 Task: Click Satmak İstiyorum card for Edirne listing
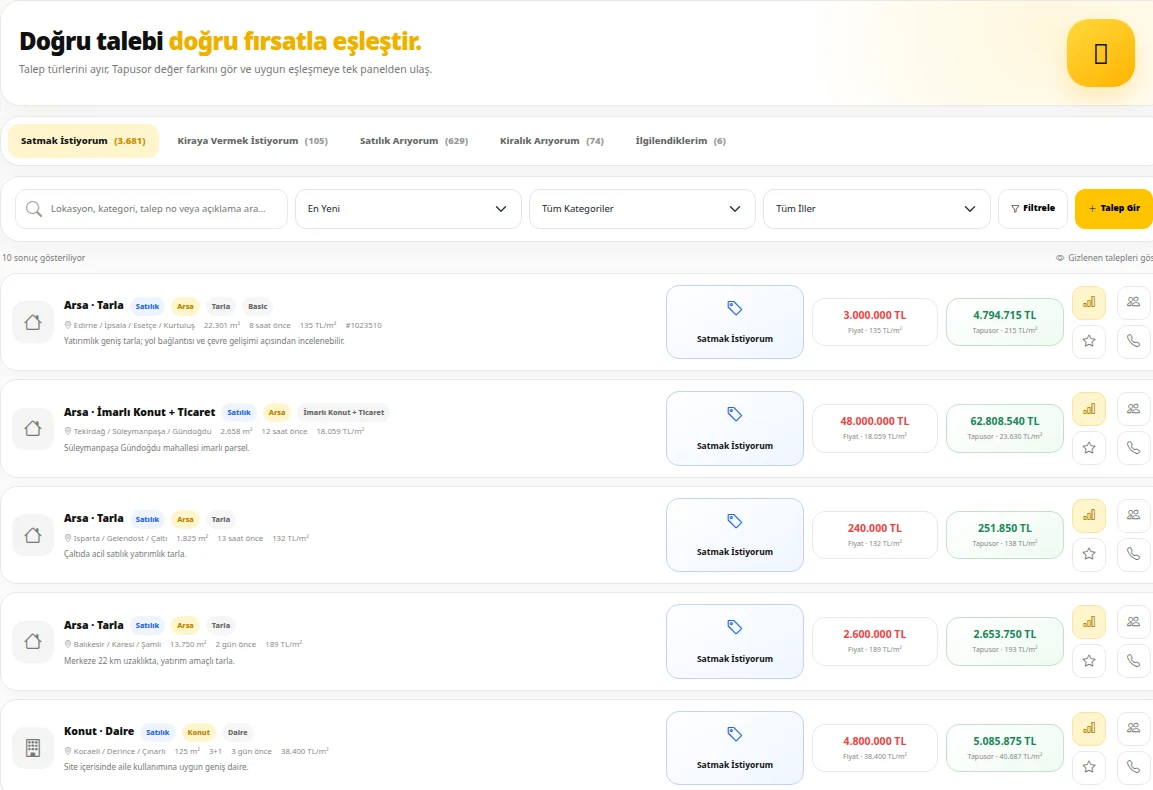pos(735,322)
